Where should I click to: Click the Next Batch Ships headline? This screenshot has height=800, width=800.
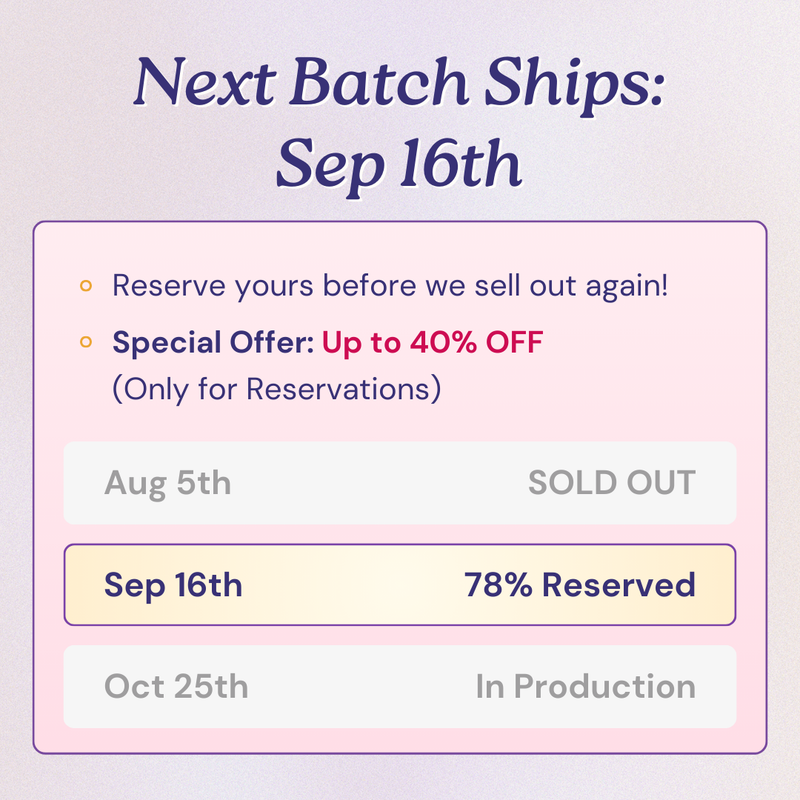[x=399, y=83]
